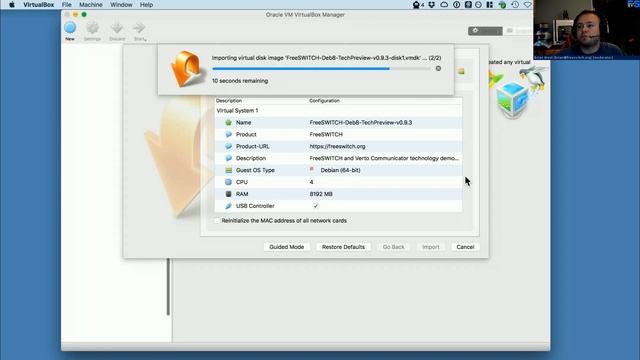Click the CPU row icon
640x360 pixels.
(229, 182)
